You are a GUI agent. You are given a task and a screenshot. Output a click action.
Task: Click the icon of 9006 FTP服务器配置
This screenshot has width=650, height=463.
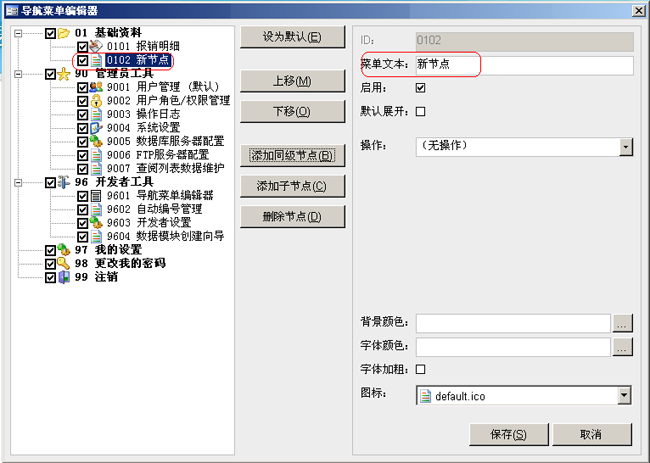[x=96, y=155]
